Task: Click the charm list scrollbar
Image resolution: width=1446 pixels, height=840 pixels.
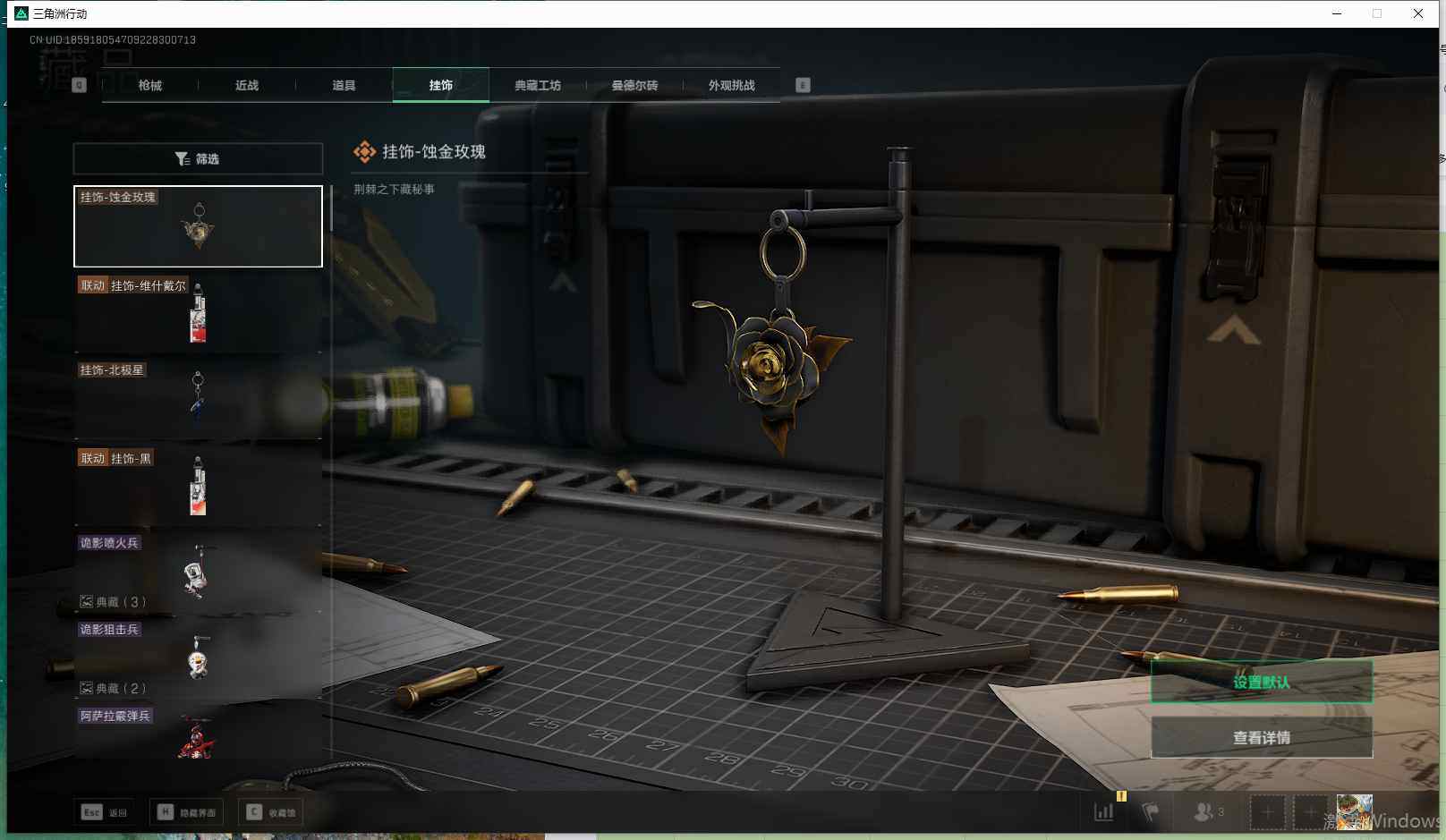Action: pyautogui.click(x=331, y=208)
